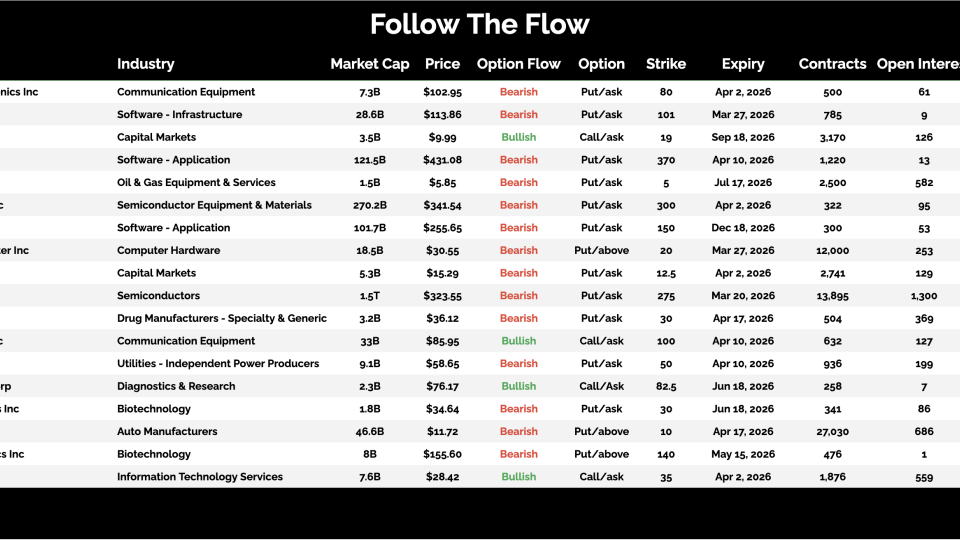Click the Auto Manufacturers industry cell
The width and height of the screenshot is (960, 540).
coord(167,432)
